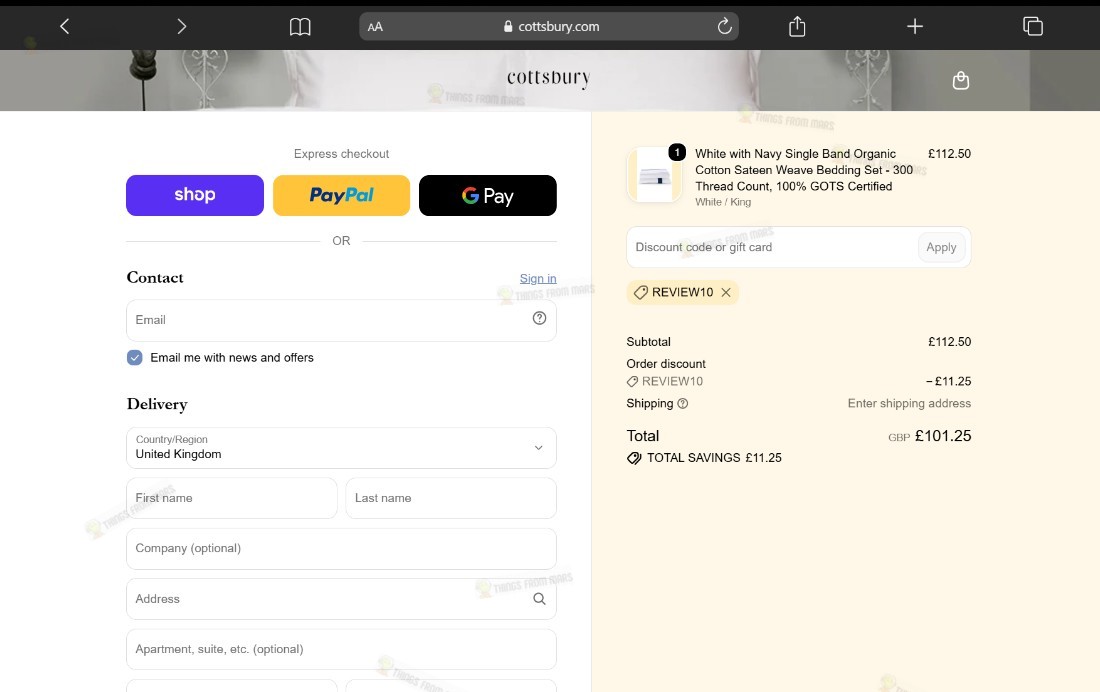Click the Sign in link

click(x=538, y=279)
